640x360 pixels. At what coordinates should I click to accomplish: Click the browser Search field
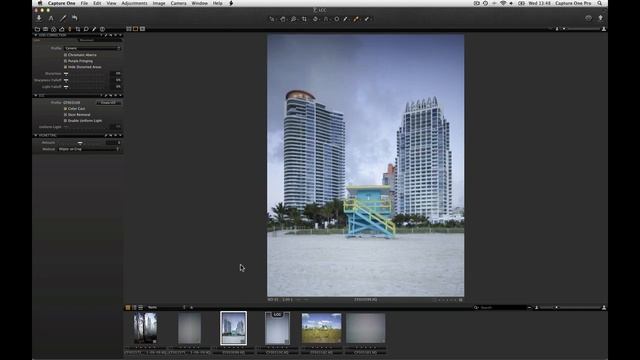500,307
